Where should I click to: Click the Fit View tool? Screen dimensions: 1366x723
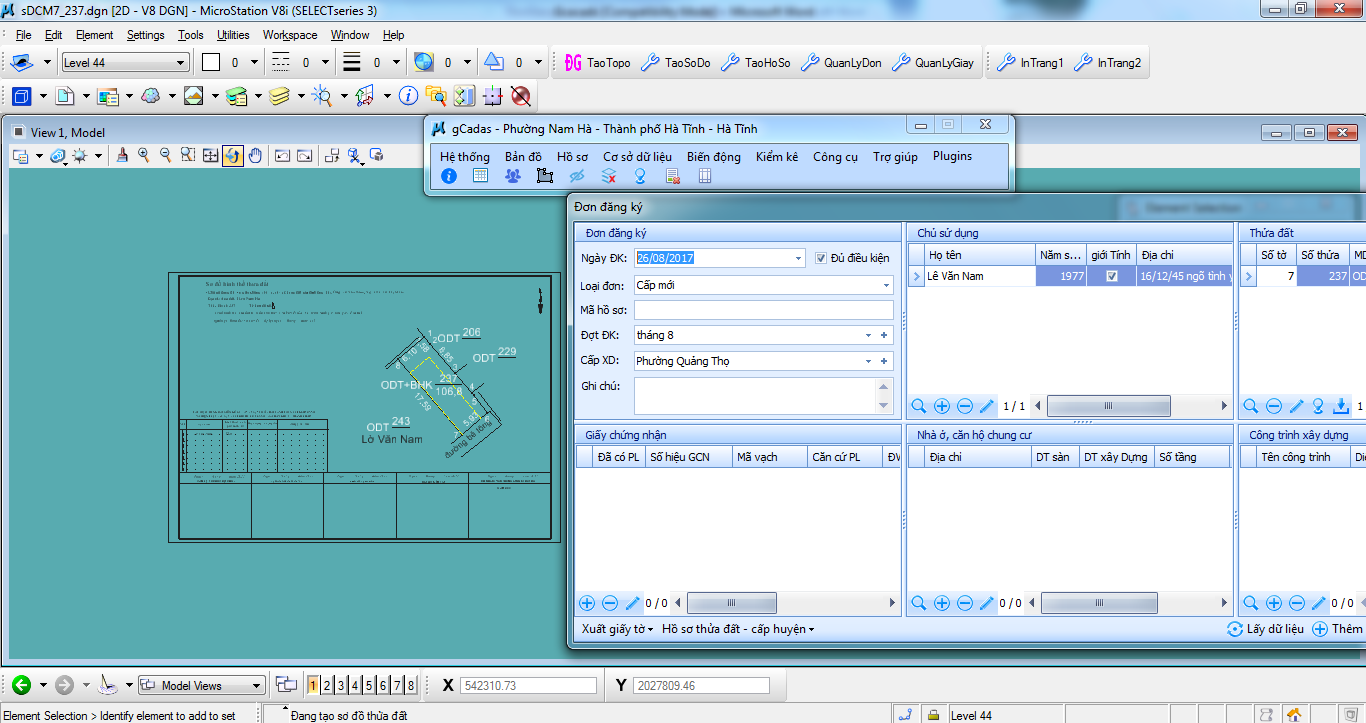(211, 155)
